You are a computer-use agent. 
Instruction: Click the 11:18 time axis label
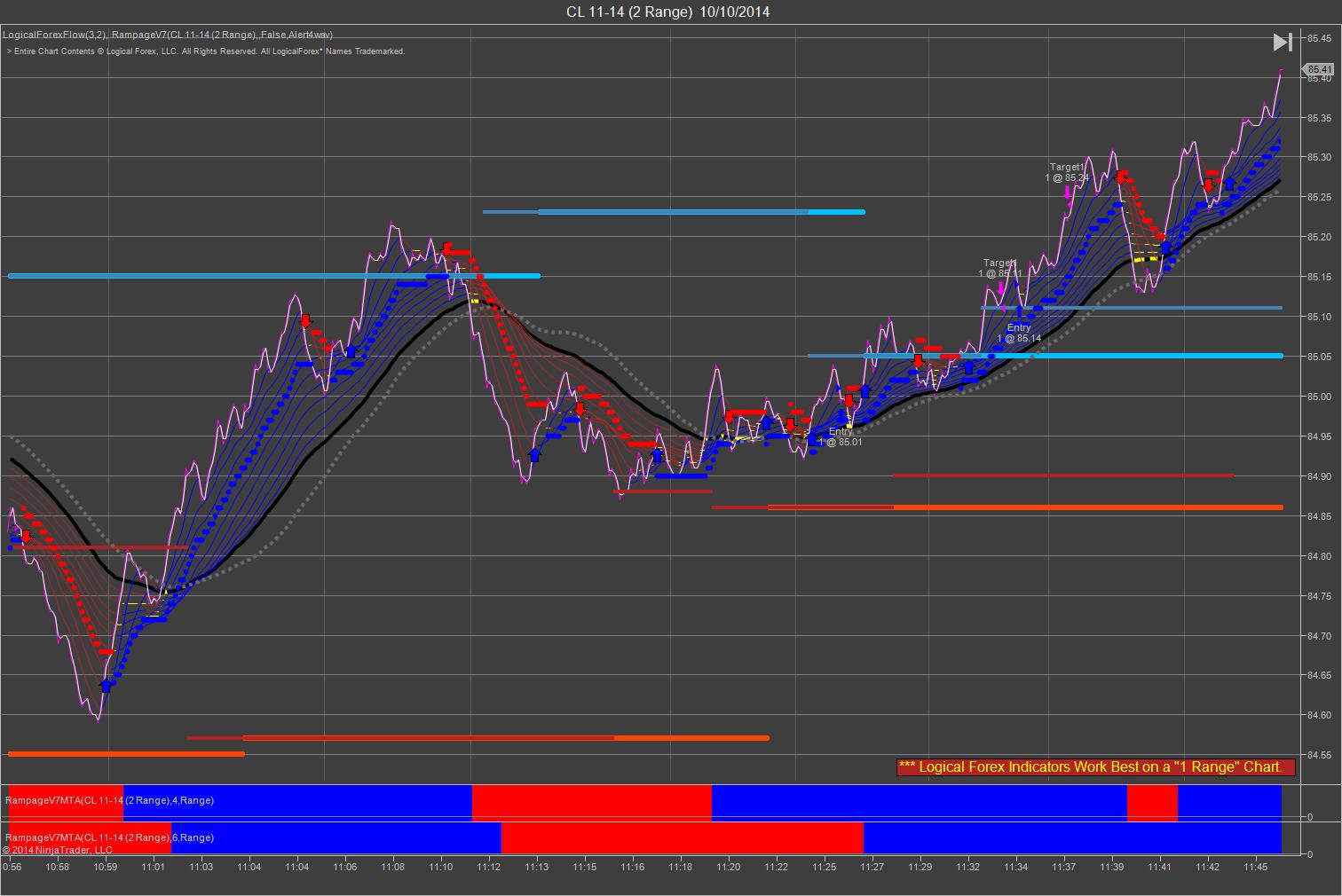[681, 867]
